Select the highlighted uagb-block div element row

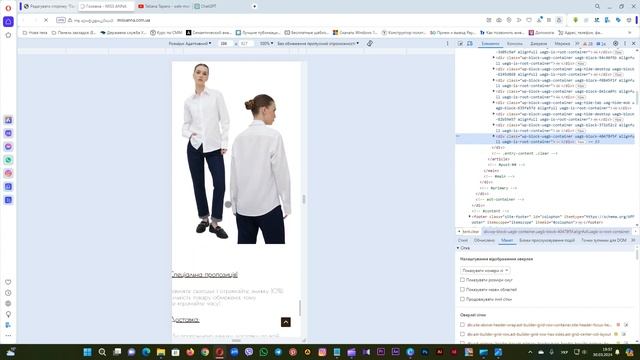(545, 139)
